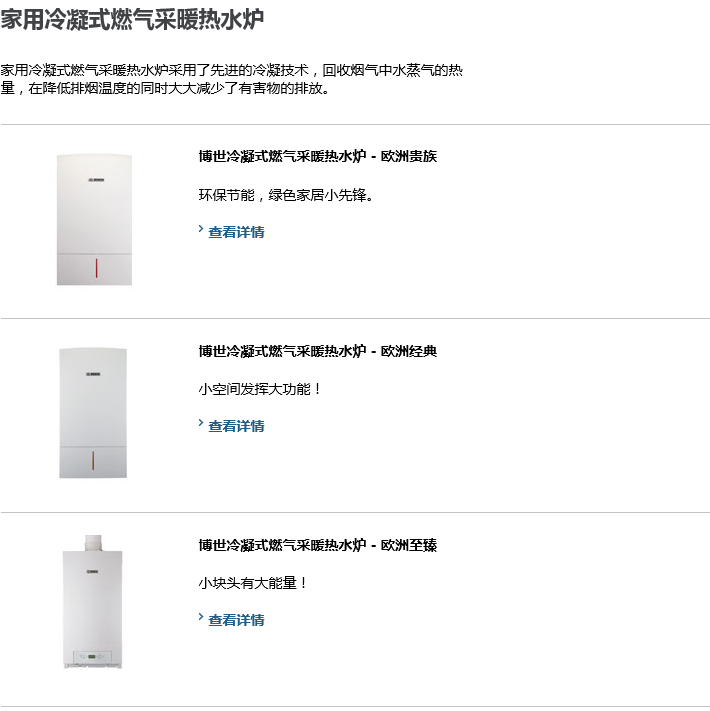Select the 博世冷凝式燃气采暖热水炉 - 欧洲贵族 title

317,156
